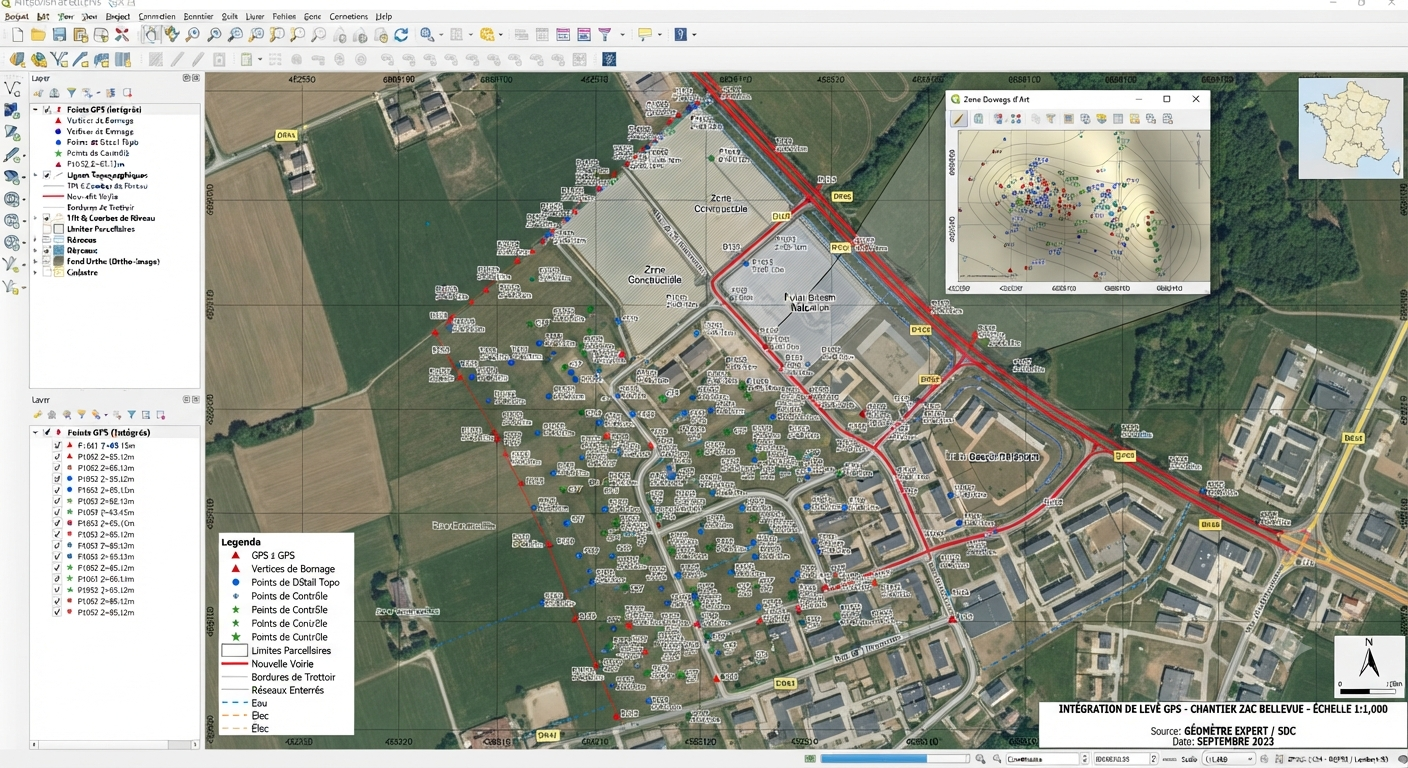Viewport: 1408px width, 768px height.
Task: Collapse the top GPS layer group in upper panel
Action: click(36, 110)
